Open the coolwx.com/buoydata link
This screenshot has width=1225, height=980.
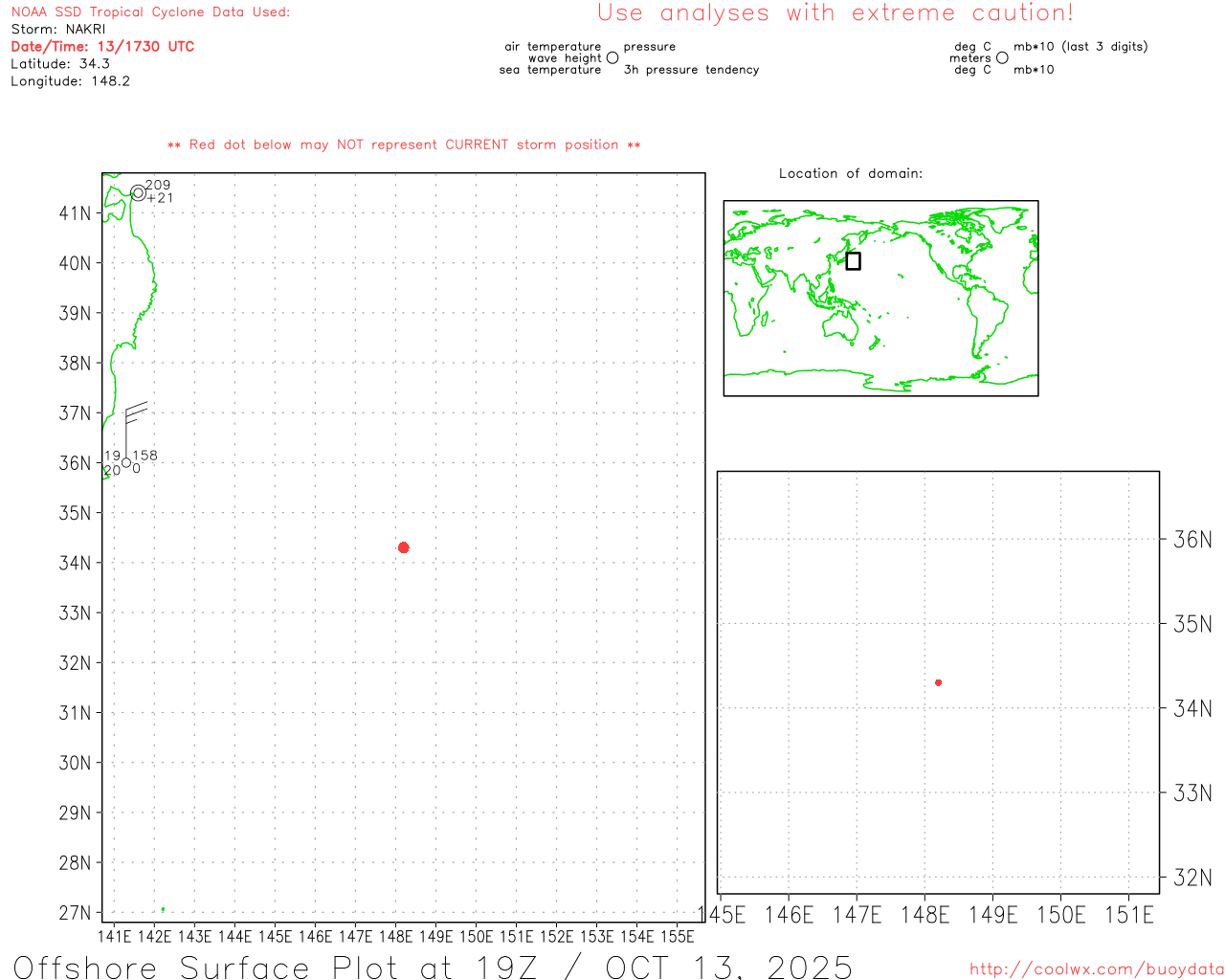(x=1096, y=969)
